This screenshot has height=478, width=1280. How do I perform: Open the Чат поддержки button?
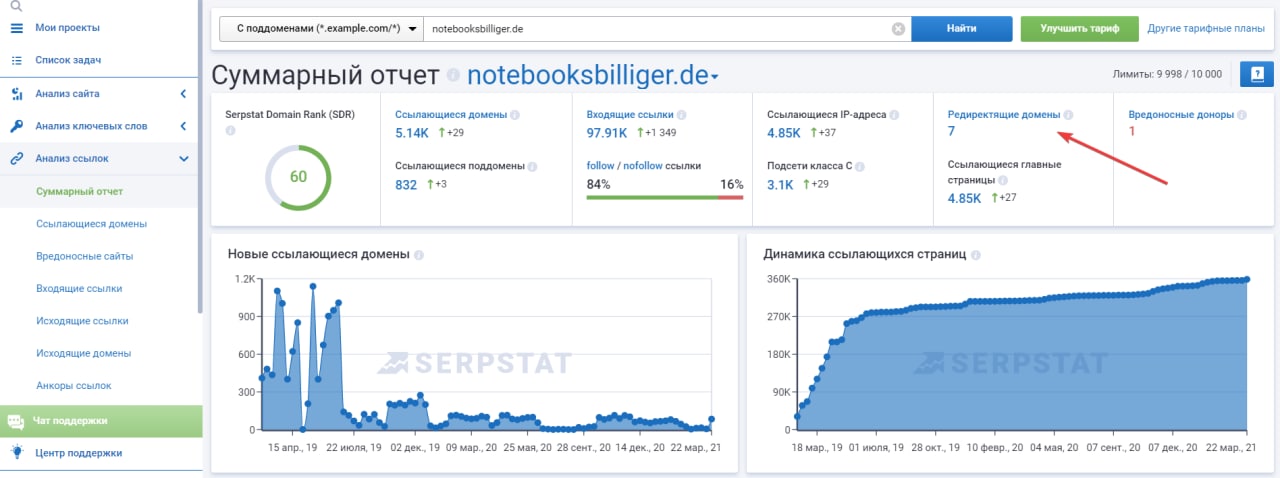pos(101,421)
